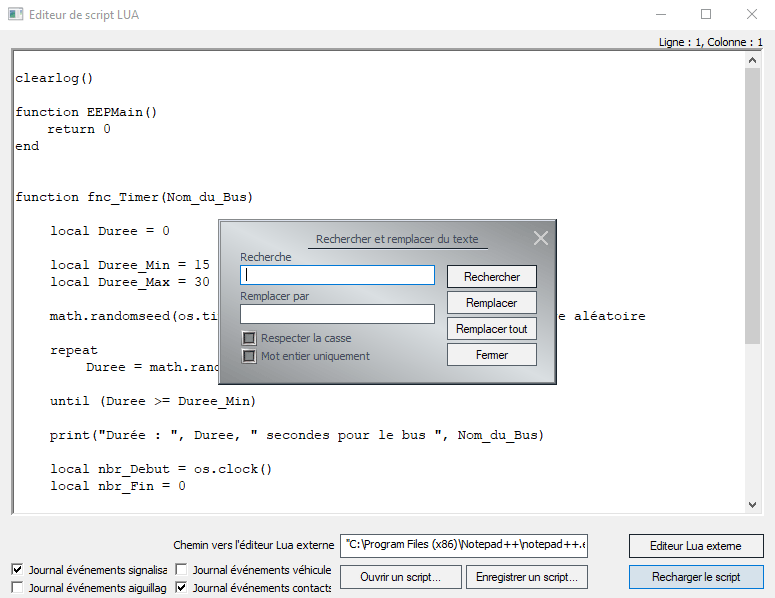
Task: Click the scrollbar up arrow
Action: click(752, 60)
